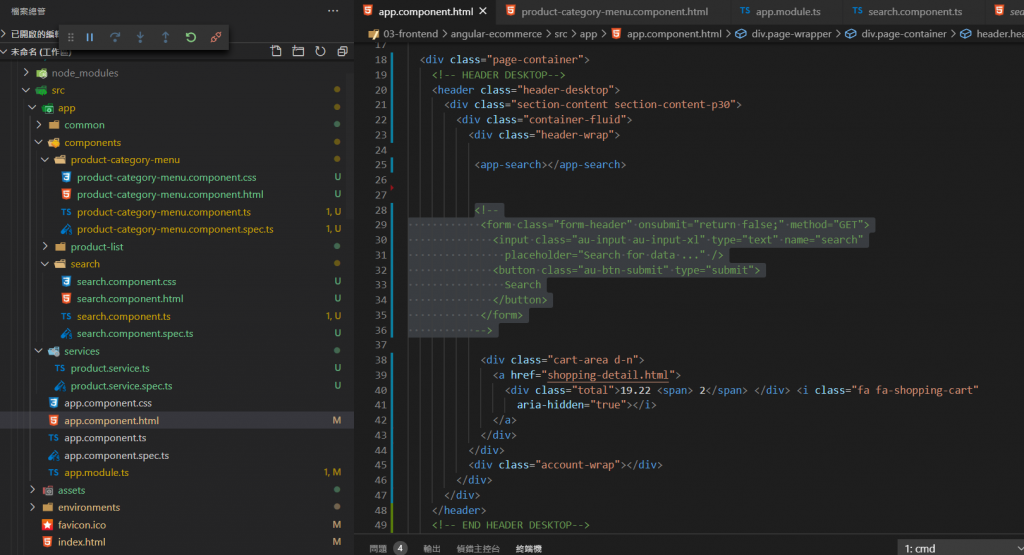
Task: Open the Output panel tab
Action: click(432, 548)
